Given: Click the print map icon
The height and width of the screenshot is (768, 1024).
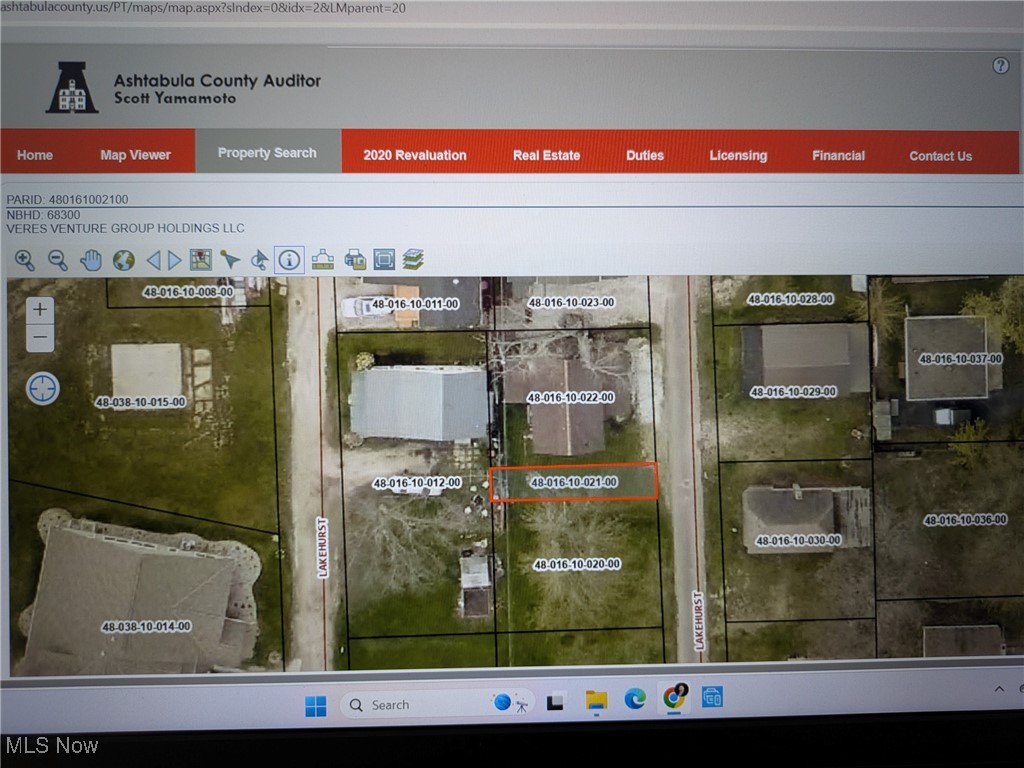Looking at the screenshot, I should 354,261.
